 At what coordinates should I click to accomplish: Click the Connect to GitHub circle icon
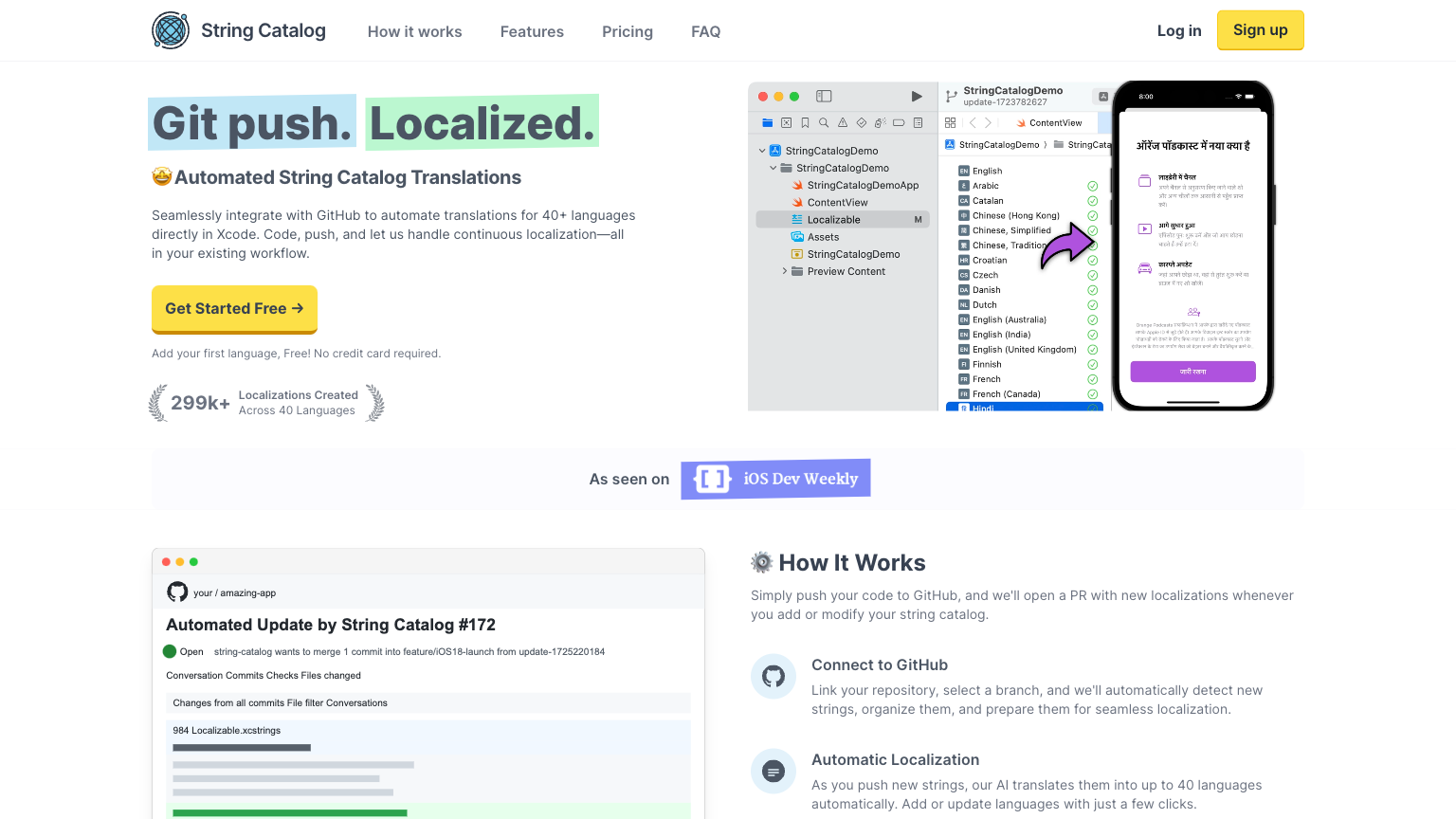coord(773,677)
